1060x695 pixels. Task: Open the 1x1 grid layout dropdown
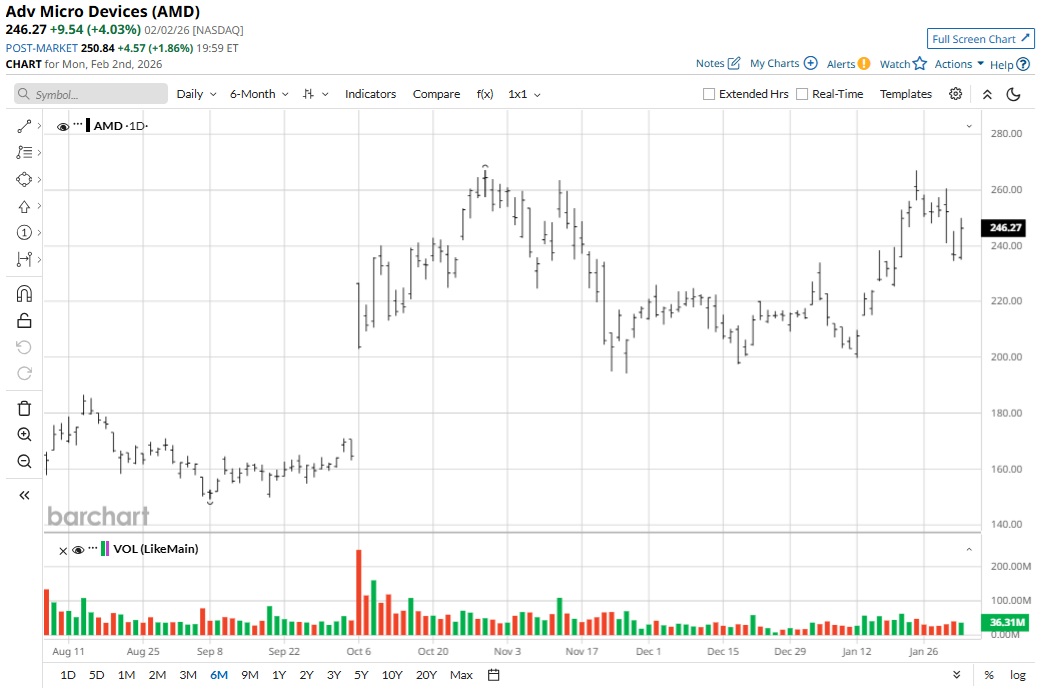coord(525,95)
